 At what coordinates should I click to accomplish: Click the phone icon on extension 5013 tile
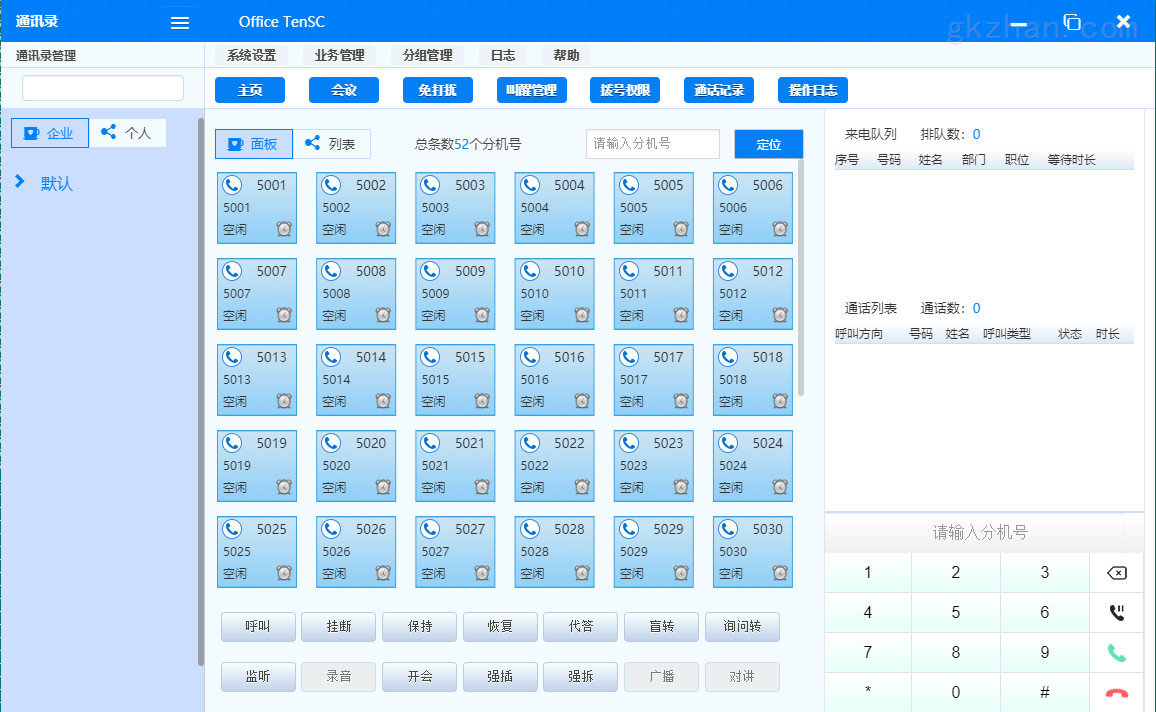click(232, 357)
